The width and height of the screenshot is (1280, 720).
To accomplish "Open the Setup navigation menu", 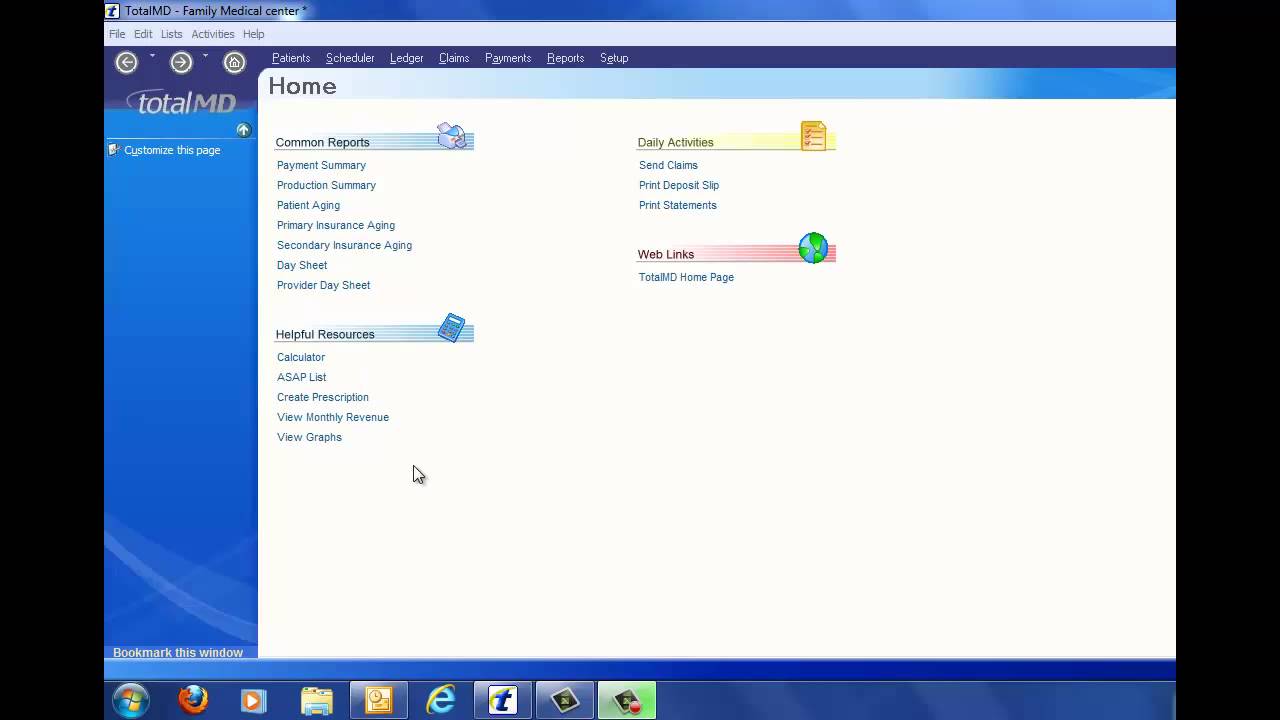I will point(614,58).
